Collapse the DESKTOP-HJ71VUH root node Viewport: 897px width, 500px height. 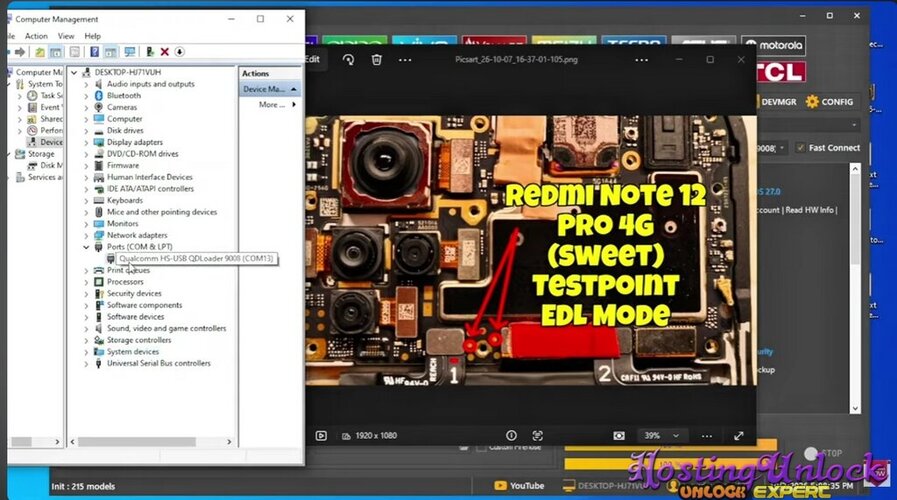(x=74, y=73)
